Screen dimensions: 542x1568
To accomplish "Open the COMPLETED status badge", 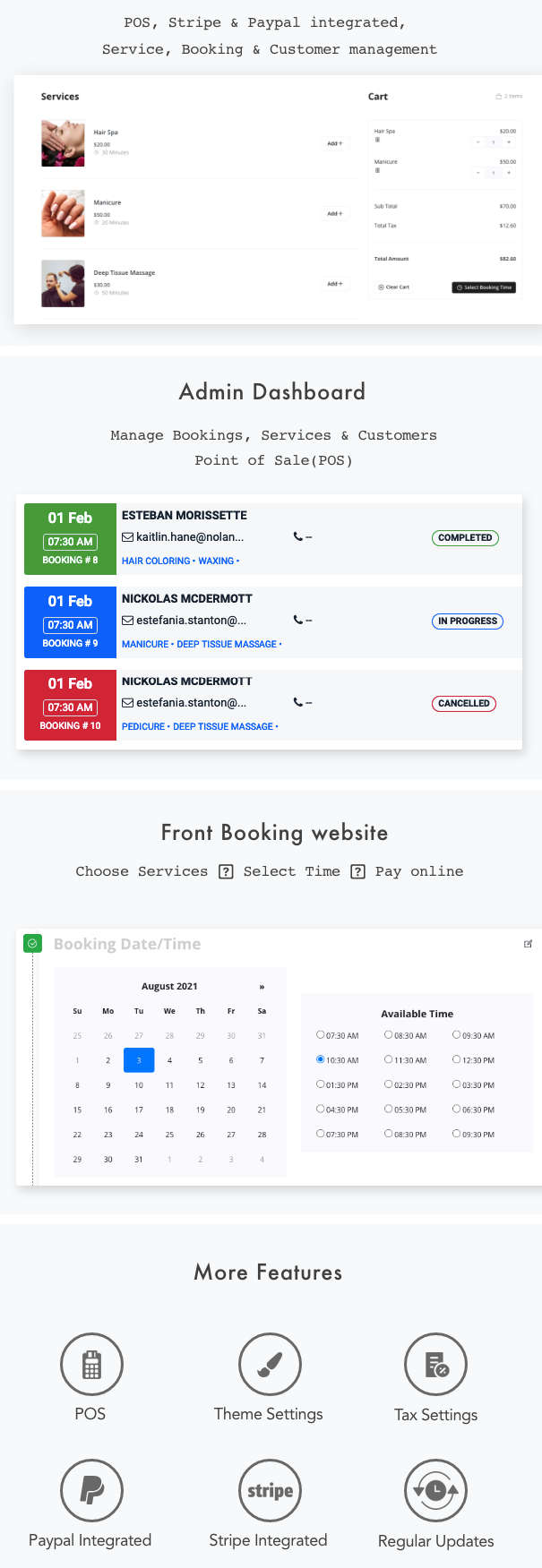I will [465, 538].
